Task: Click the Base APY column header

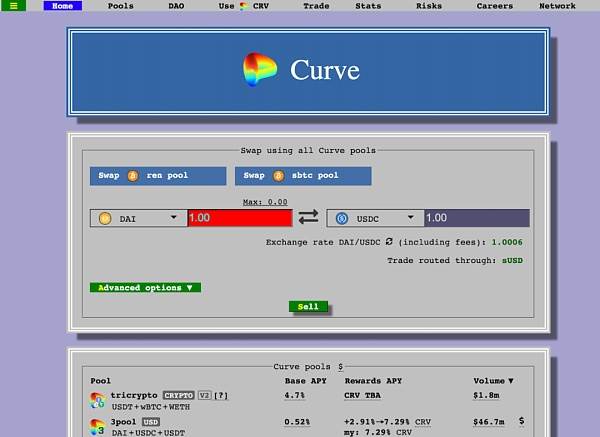Action: [x=305, y=381]
